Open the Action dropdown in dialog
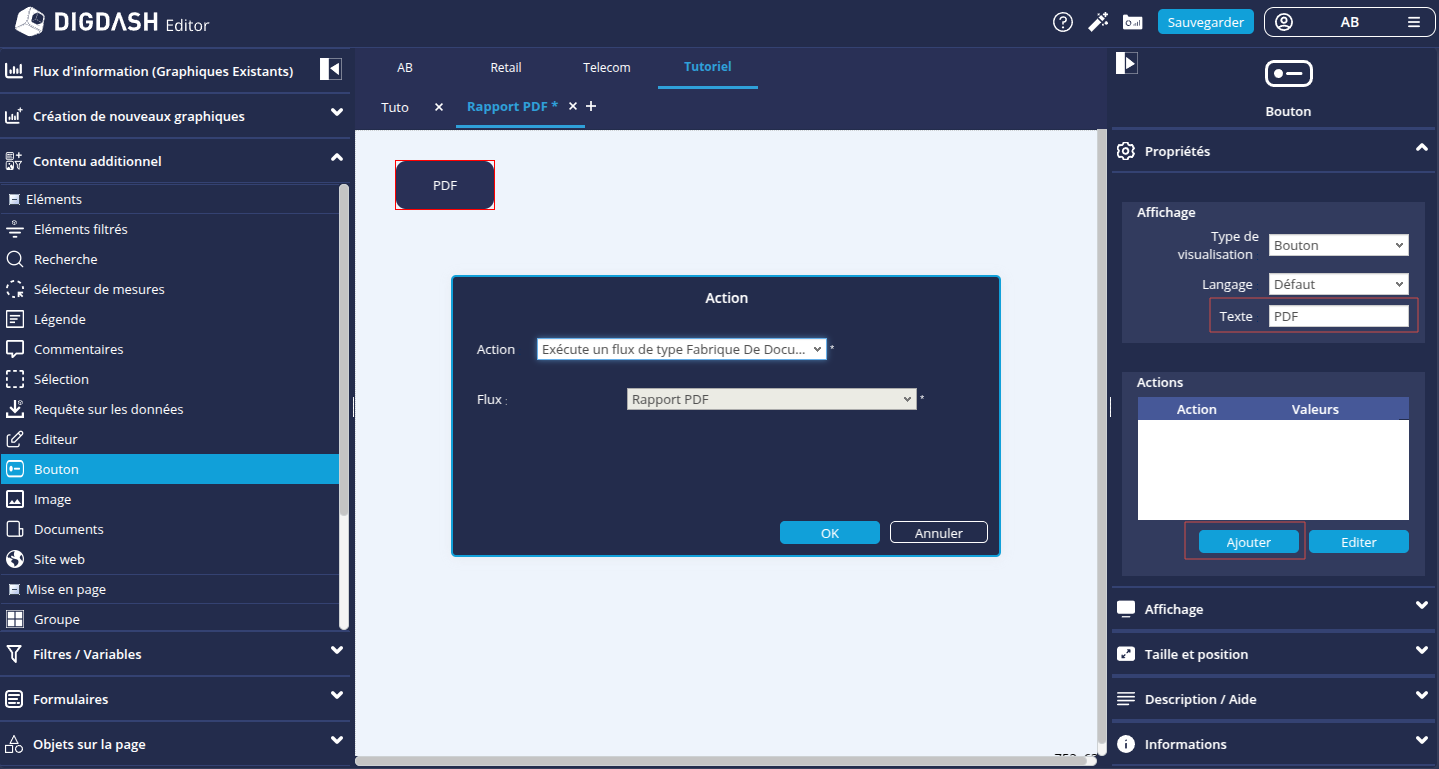Image resolution: width=1439 pixels, height=769 pixels. click(x=681, y=349)
